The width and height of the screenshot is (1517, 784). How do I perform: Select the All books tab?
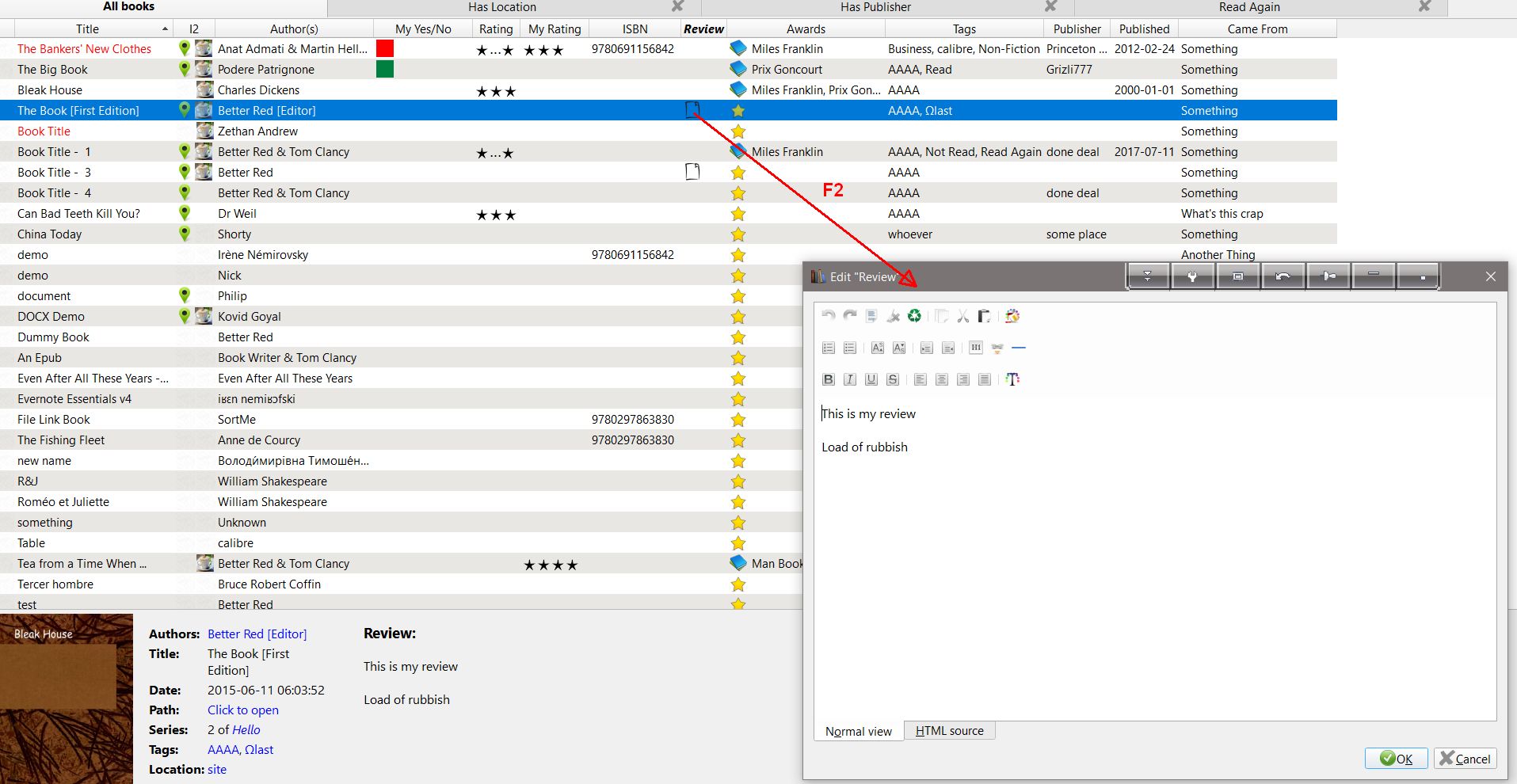click(x=128, y=7)
